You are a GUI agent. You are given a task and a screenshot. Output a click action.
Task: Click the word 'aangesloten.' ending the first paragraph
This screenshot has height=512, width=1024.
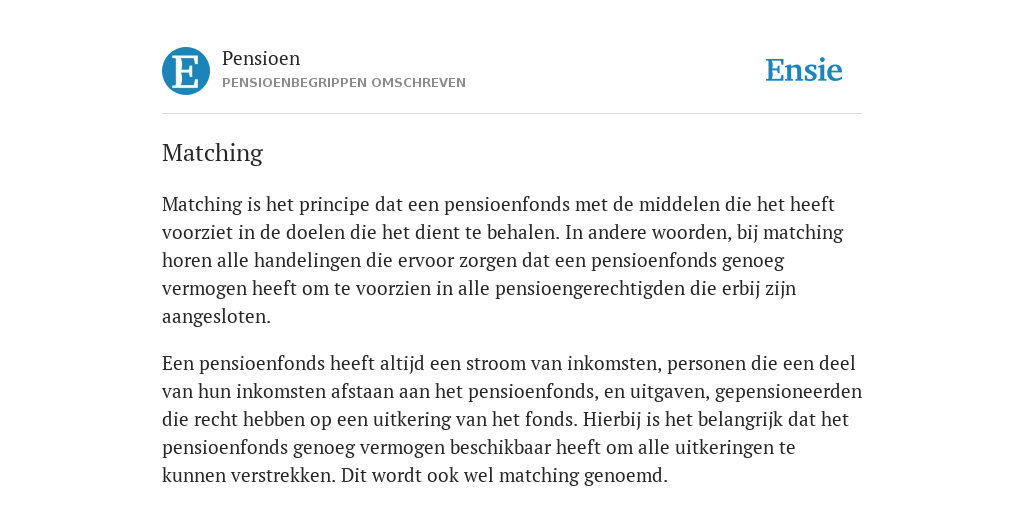[x=216, y=317]
